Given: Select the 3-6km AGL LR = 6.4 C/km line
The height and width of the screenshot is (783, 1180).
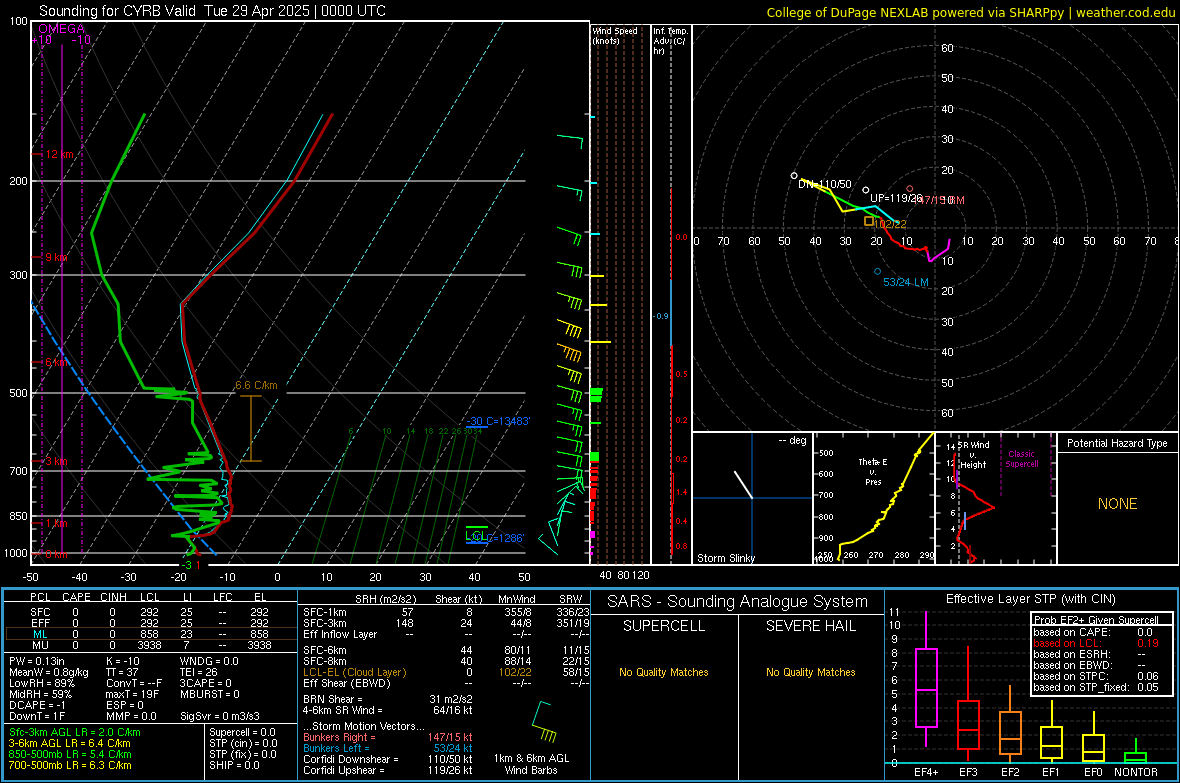Looking at the screenshot, I should click(69, 743).
